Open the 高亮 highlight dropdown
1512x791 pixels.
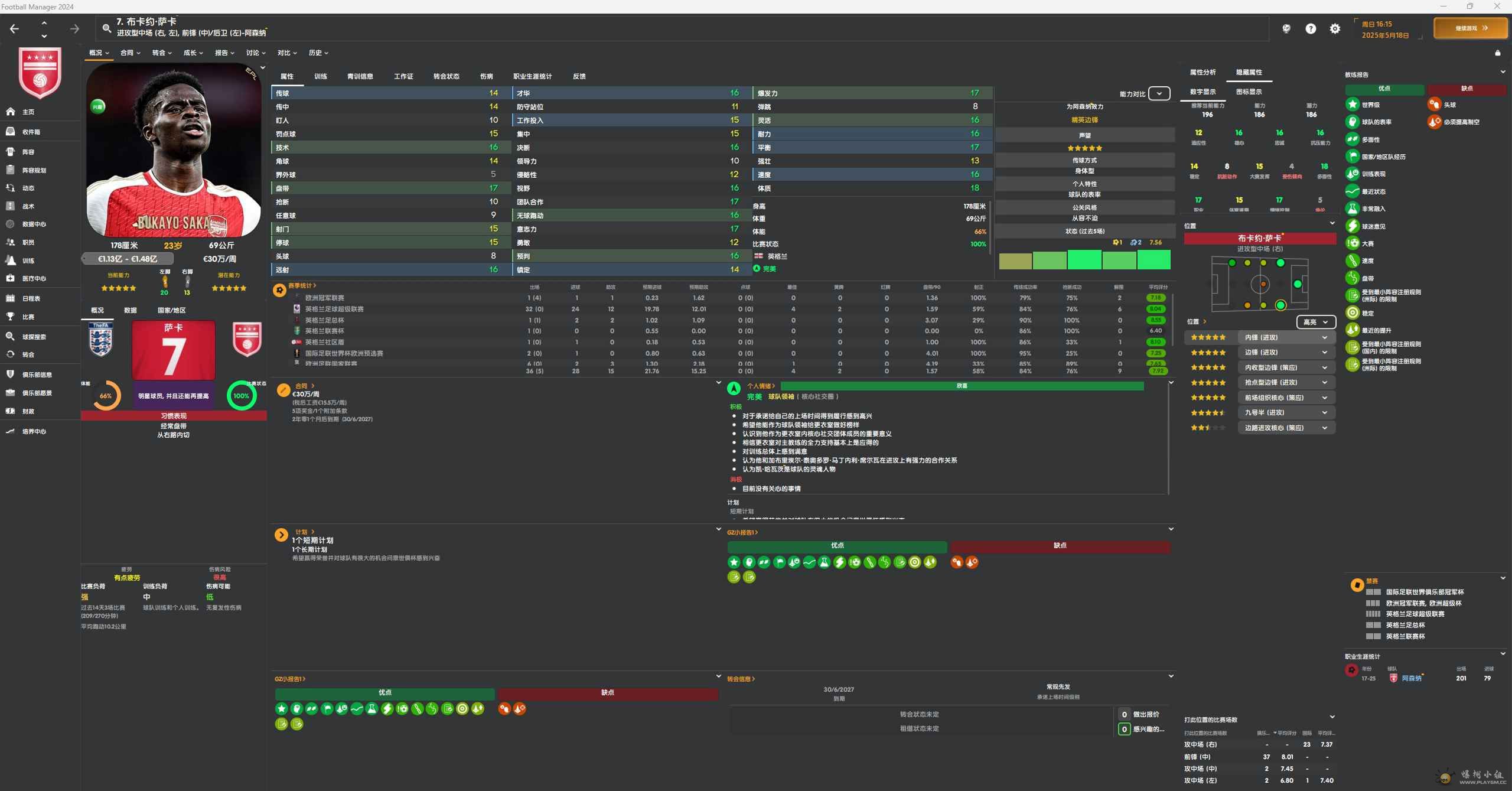coord(1316,322)
